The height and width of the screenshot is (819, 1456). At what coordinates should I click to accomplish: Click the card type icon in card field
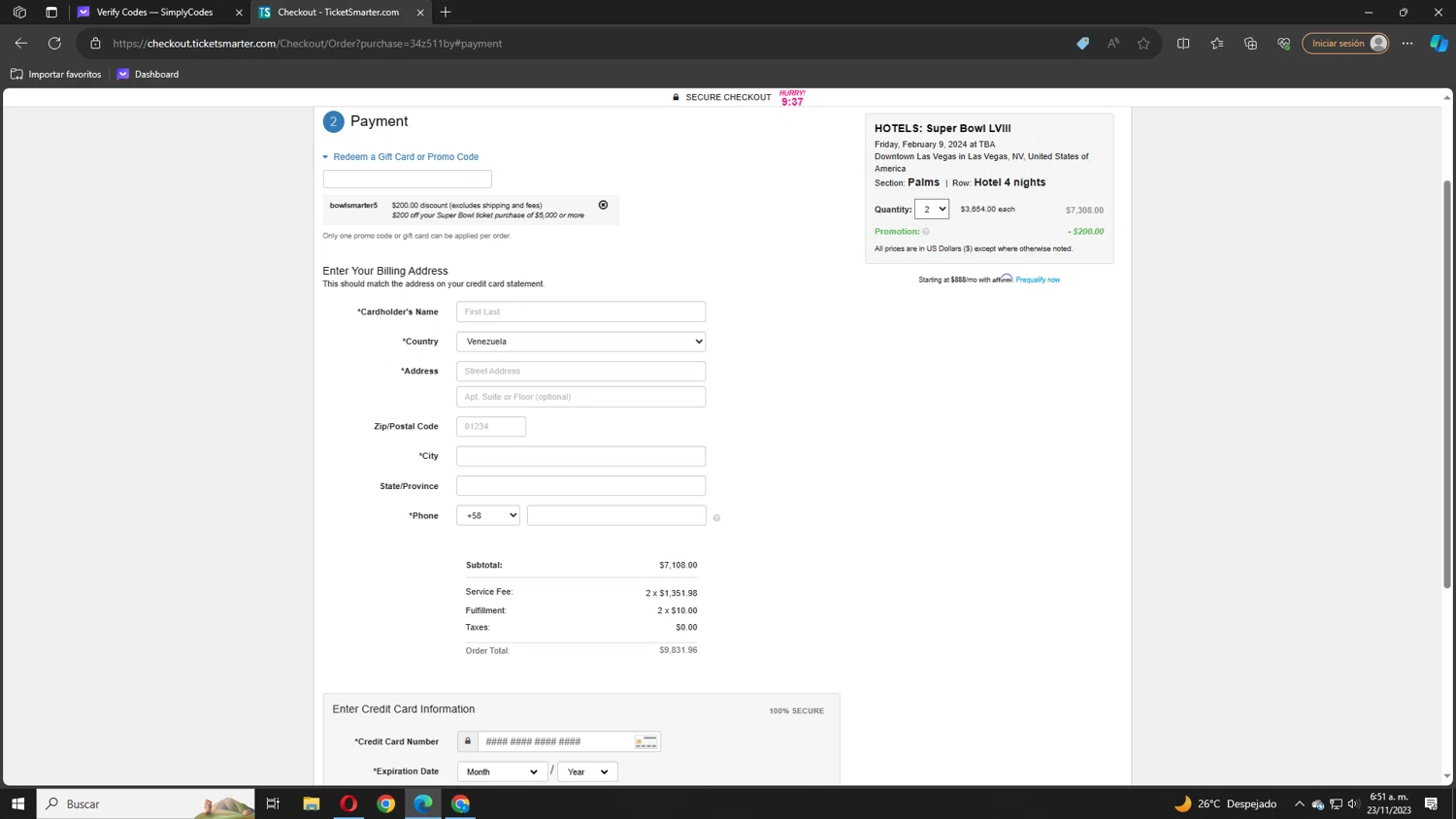pos(645,742)
